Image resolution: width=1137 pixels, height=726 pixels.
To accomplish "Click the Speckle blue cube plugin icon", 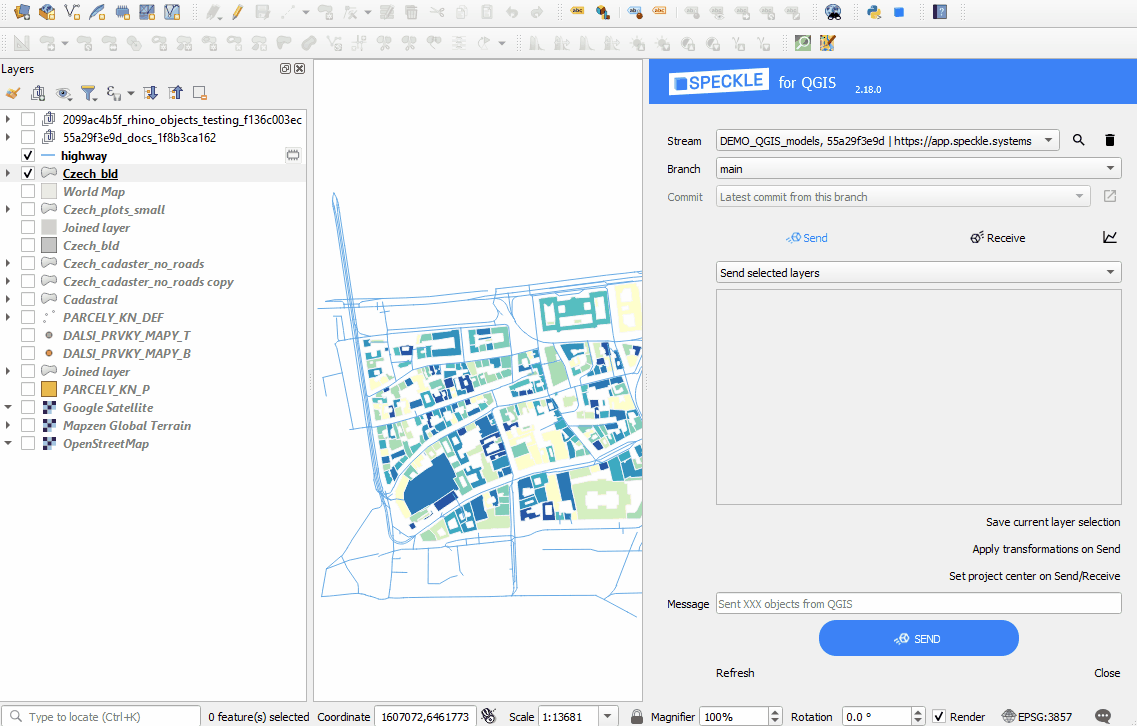I will pyautogui.click(x=899, y=12).
